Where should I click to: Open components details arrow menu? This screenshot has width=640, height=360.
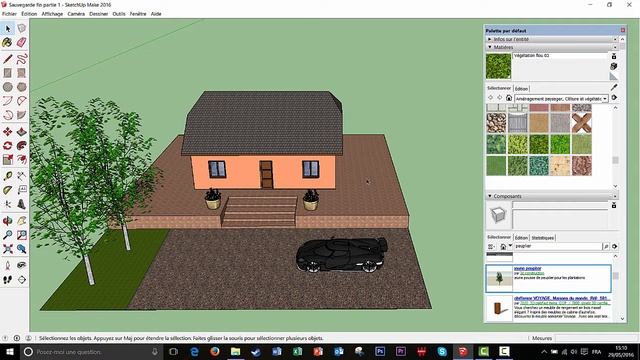tap(614, 247)
